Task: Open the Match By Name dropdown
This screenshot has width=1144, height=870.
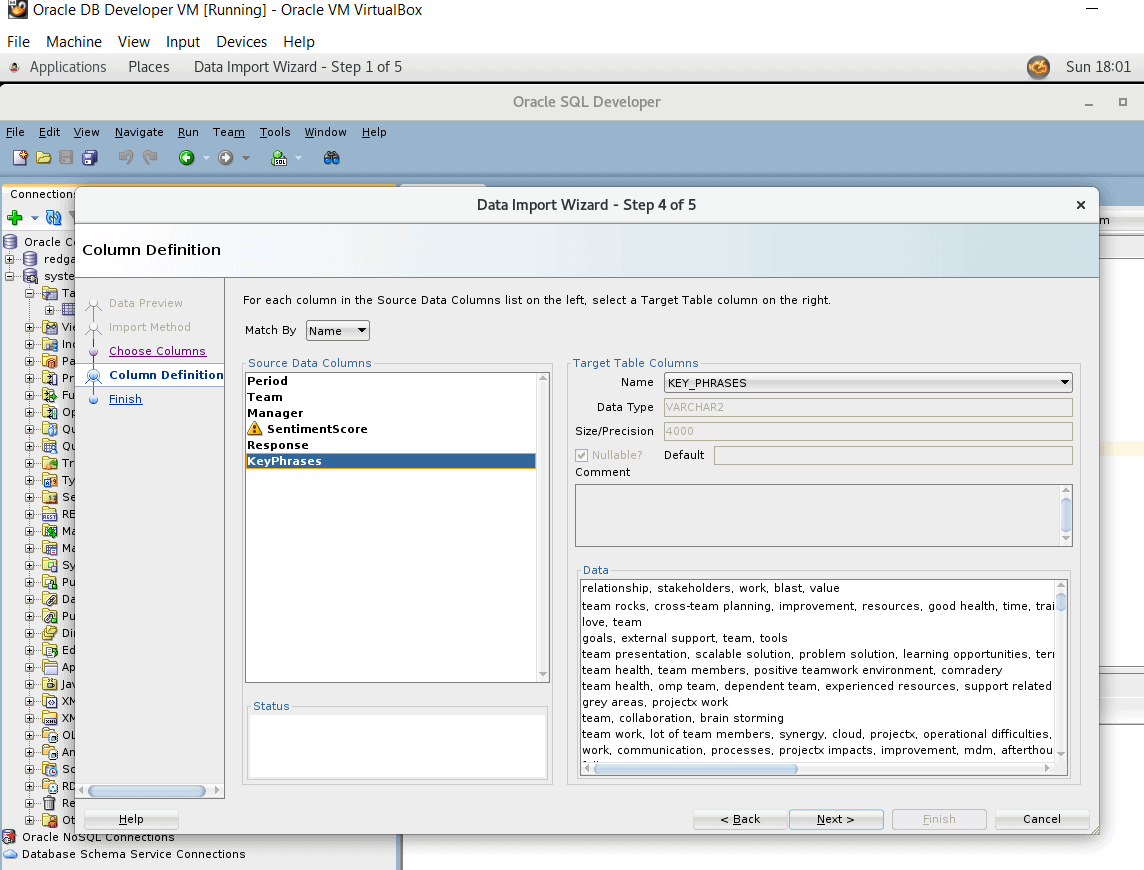Action: pos(338,331)
